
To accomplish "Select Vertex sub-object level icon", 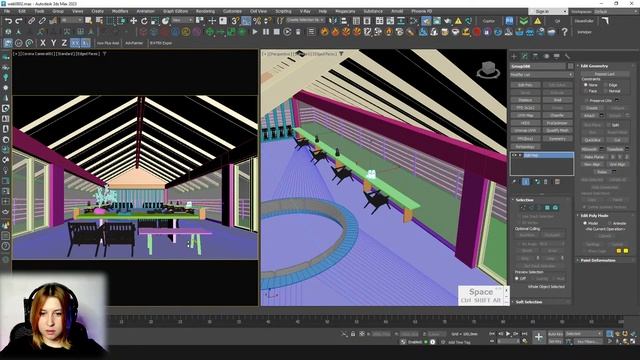I will pyautogui.click(x=523, y=208).
